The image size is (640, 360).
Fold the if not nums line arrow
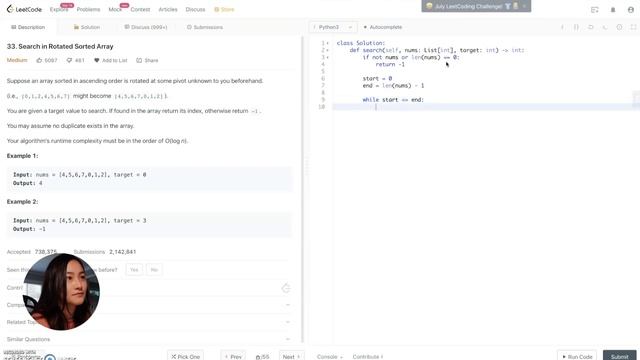327,57
